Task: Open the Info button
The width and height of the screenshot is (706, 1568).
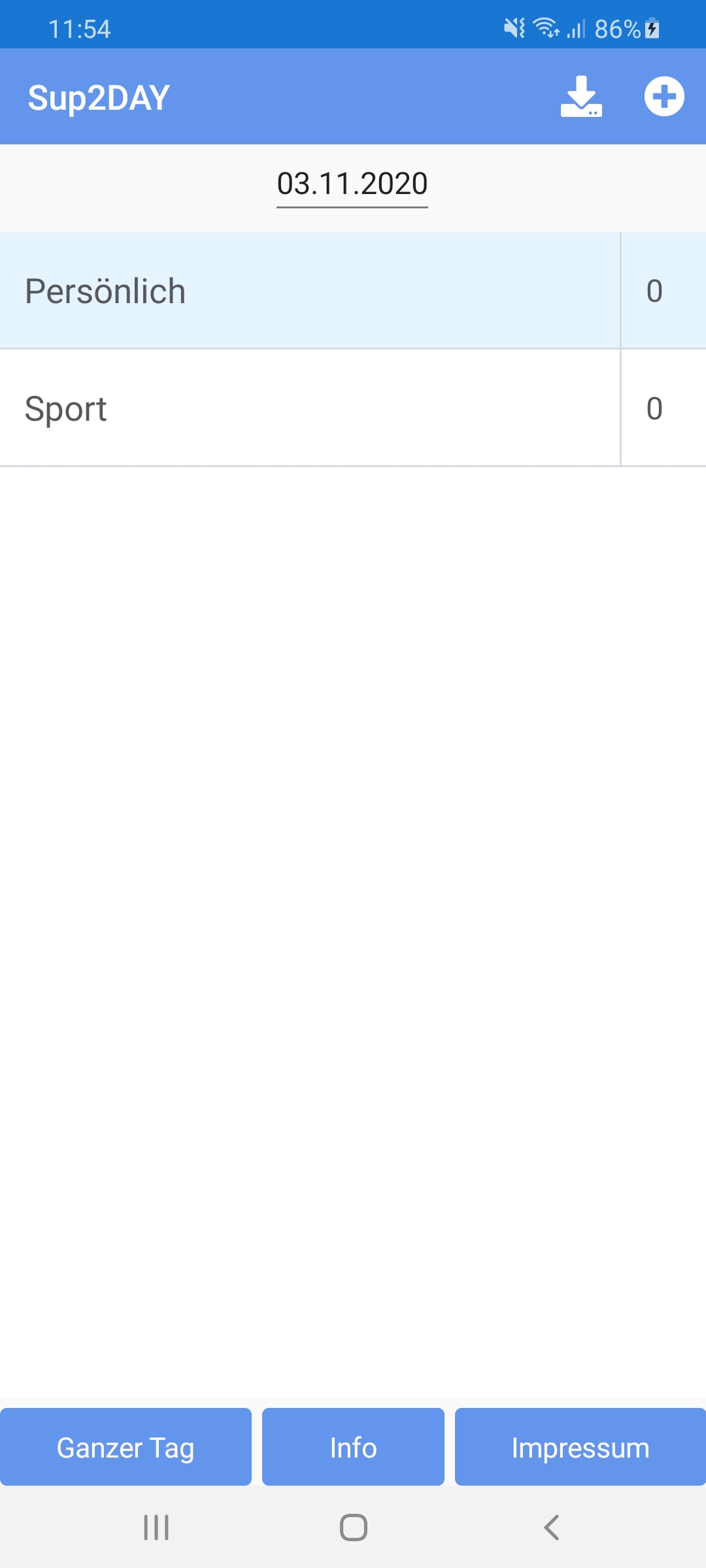Action: coord(353,1447)
